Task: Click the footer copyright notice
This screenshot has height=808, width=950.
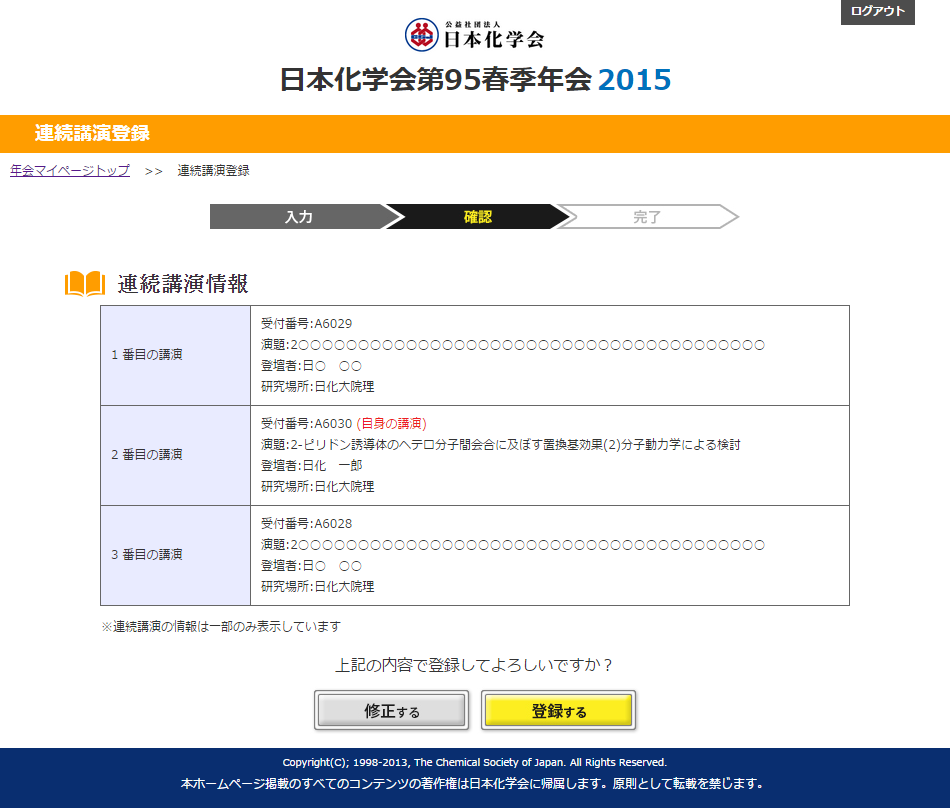Action: pyautogui.click(x=475, y=762)
